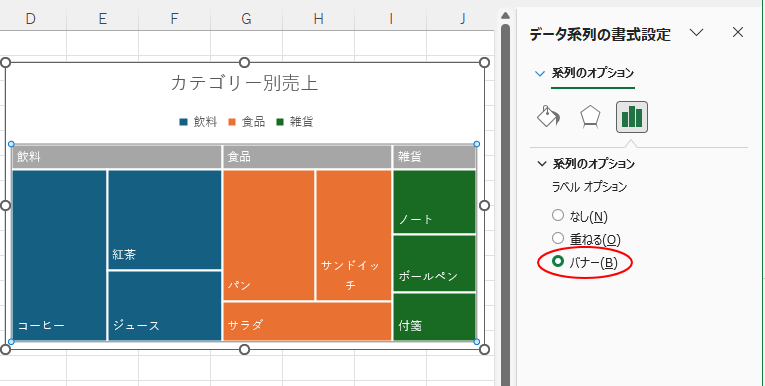This screenshot has width=765, height=386.
Task: Open the task pane options chevron
Action: pyautogui.click(x=696, y=33)
